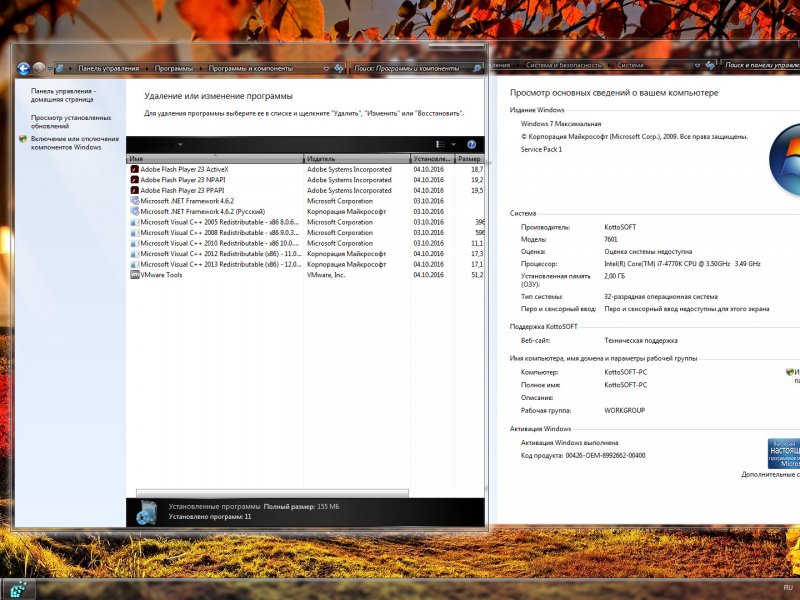The image size is (800, 600).
Task: Sort the list by Имя column
Action: [215, 159]
